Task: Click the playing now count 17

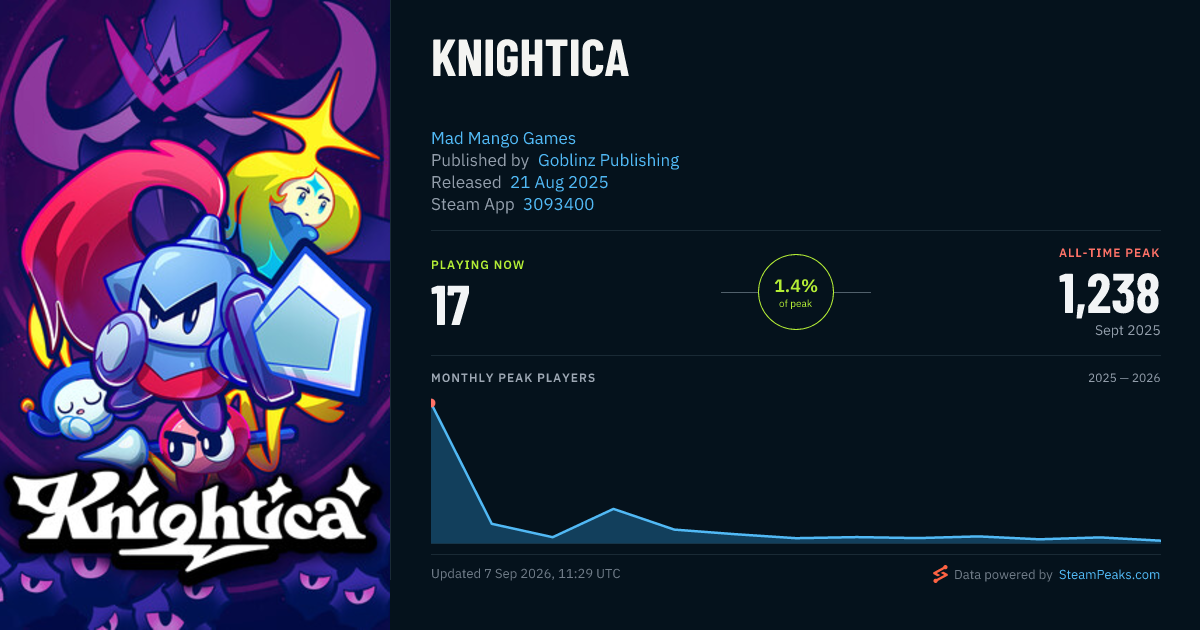Action: pyautogui.click(x=450, y=306)
